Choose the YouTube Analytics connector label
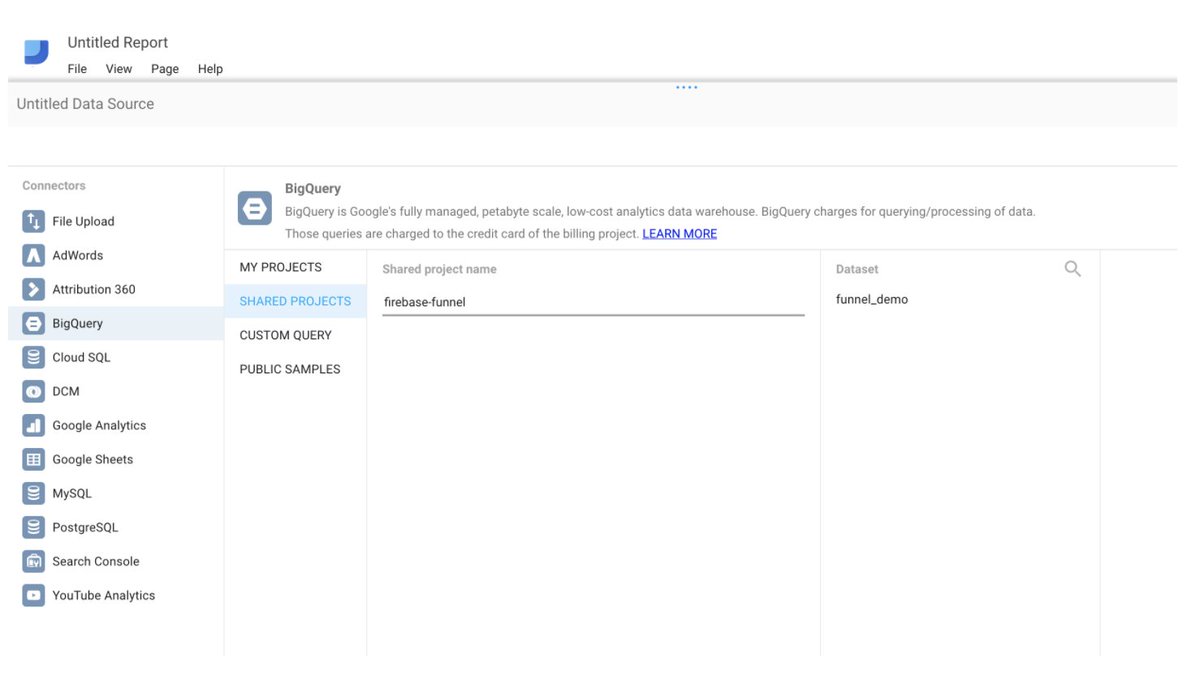 point(104,595)
